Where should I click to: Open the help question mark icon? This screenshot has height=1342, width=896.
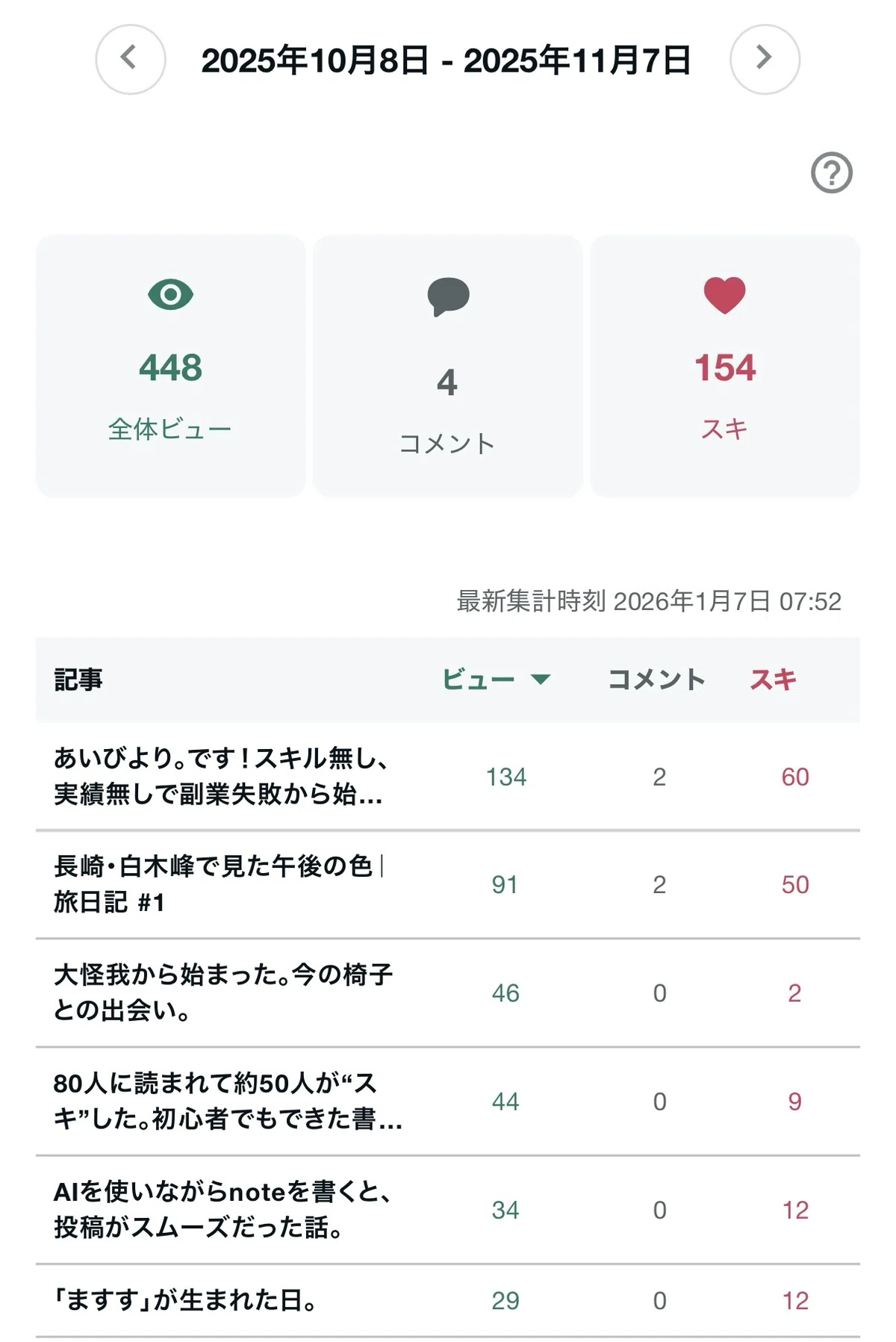(x=832, y=173)
